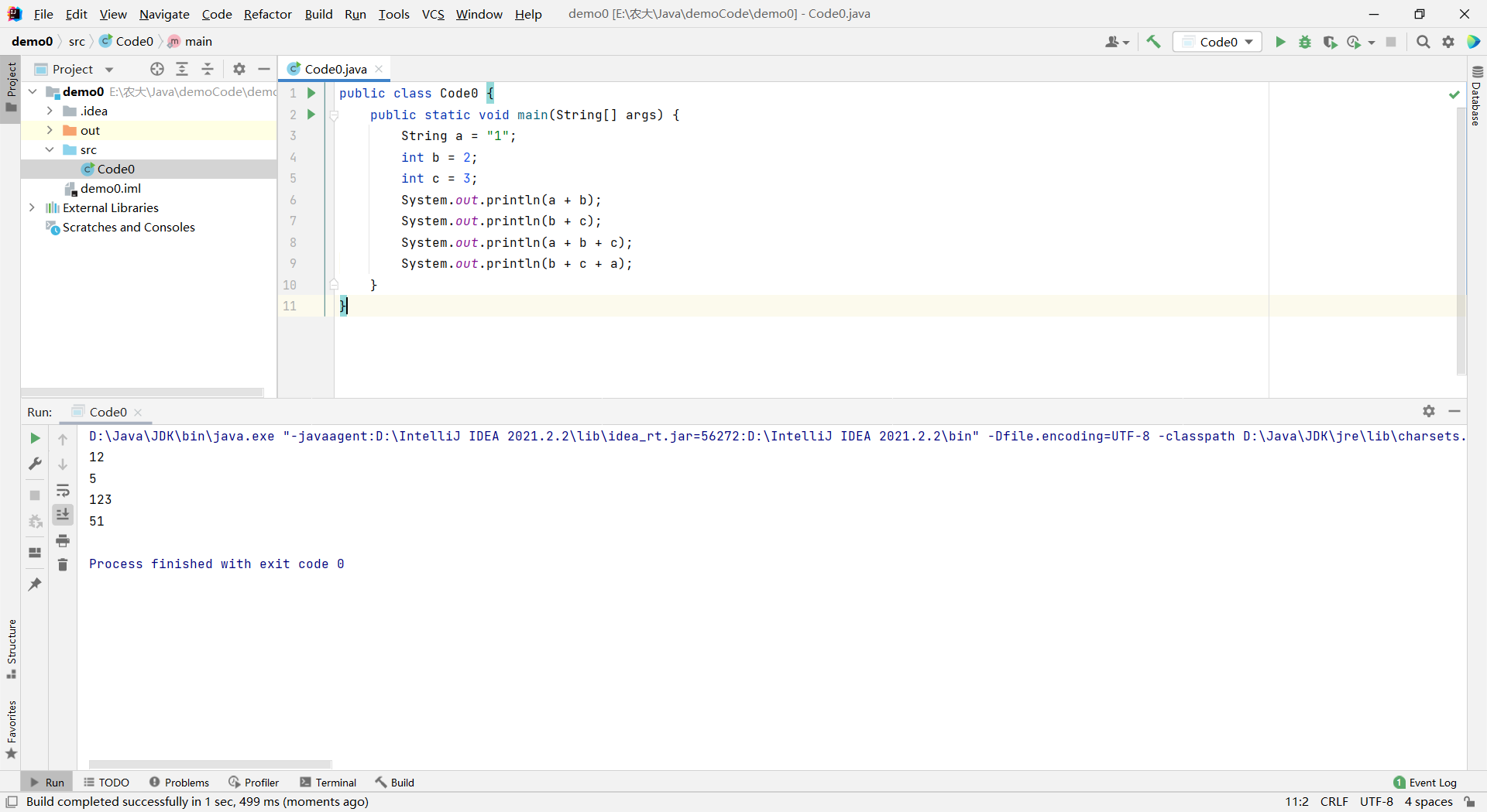Run with Coverage from the top toolbar
This screenshot has height=812, width=1487.
[x=1330, y=42]
